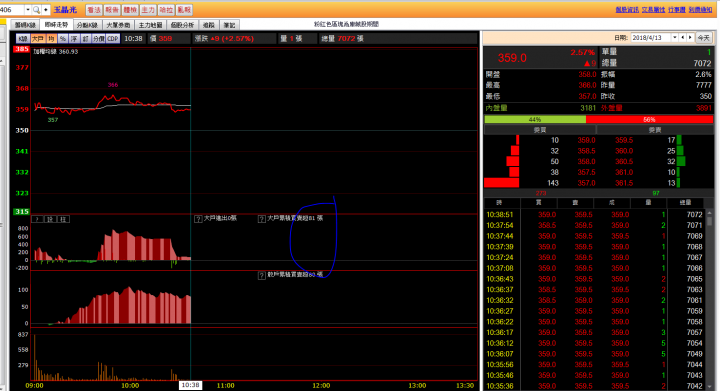Click the 10:35:56 trade row

point(595,365)
